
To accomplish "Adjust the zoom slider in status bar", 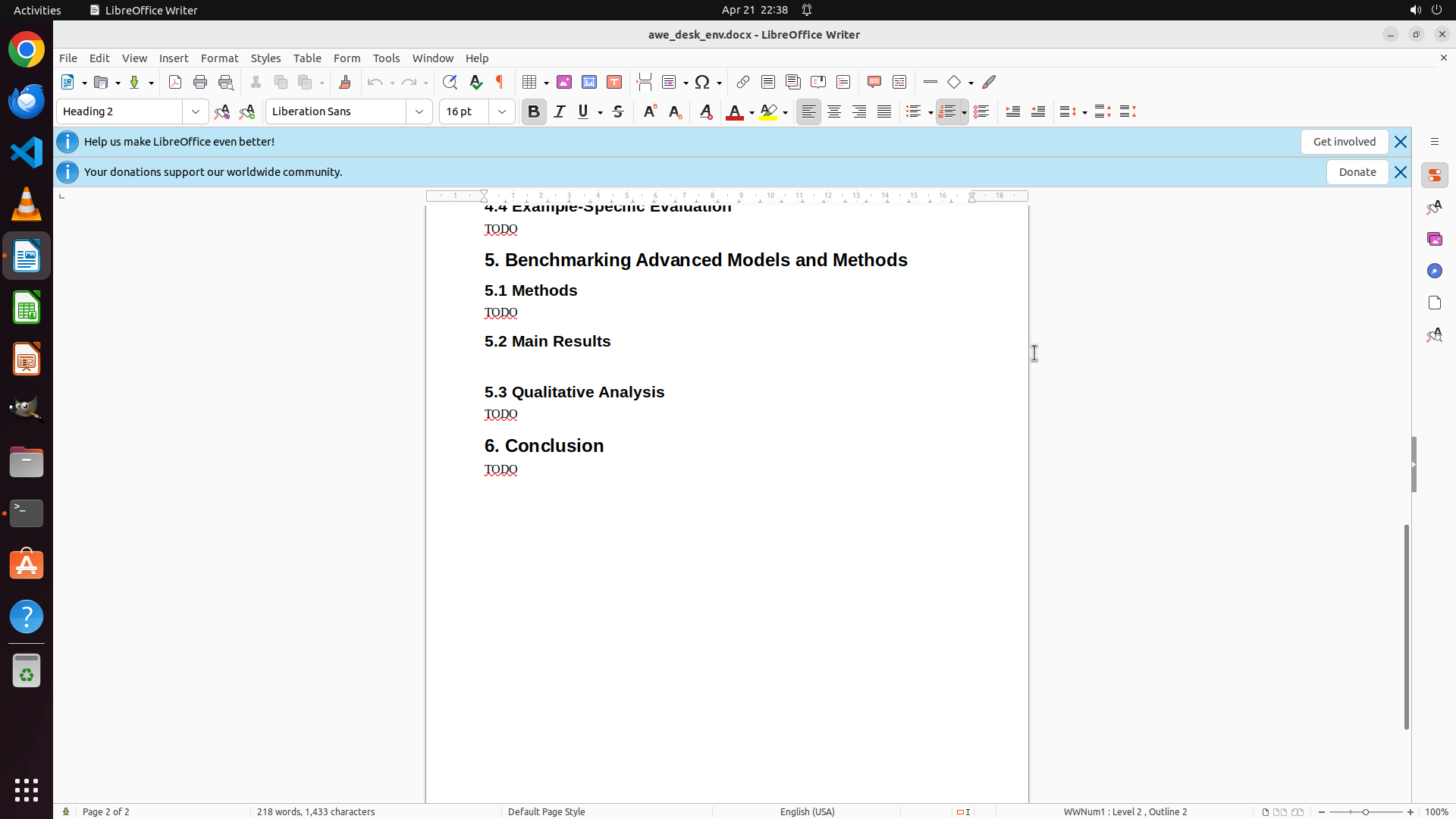I will [x=1366, y=811].
